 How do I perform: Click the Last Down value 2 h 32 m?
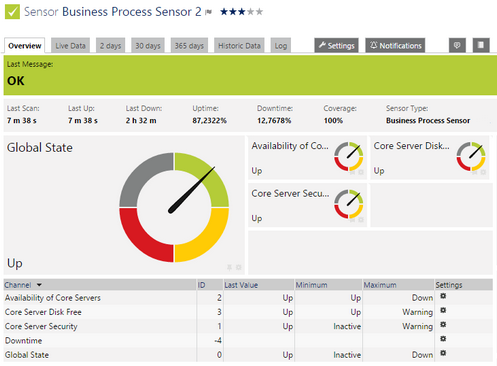(141, 121)
